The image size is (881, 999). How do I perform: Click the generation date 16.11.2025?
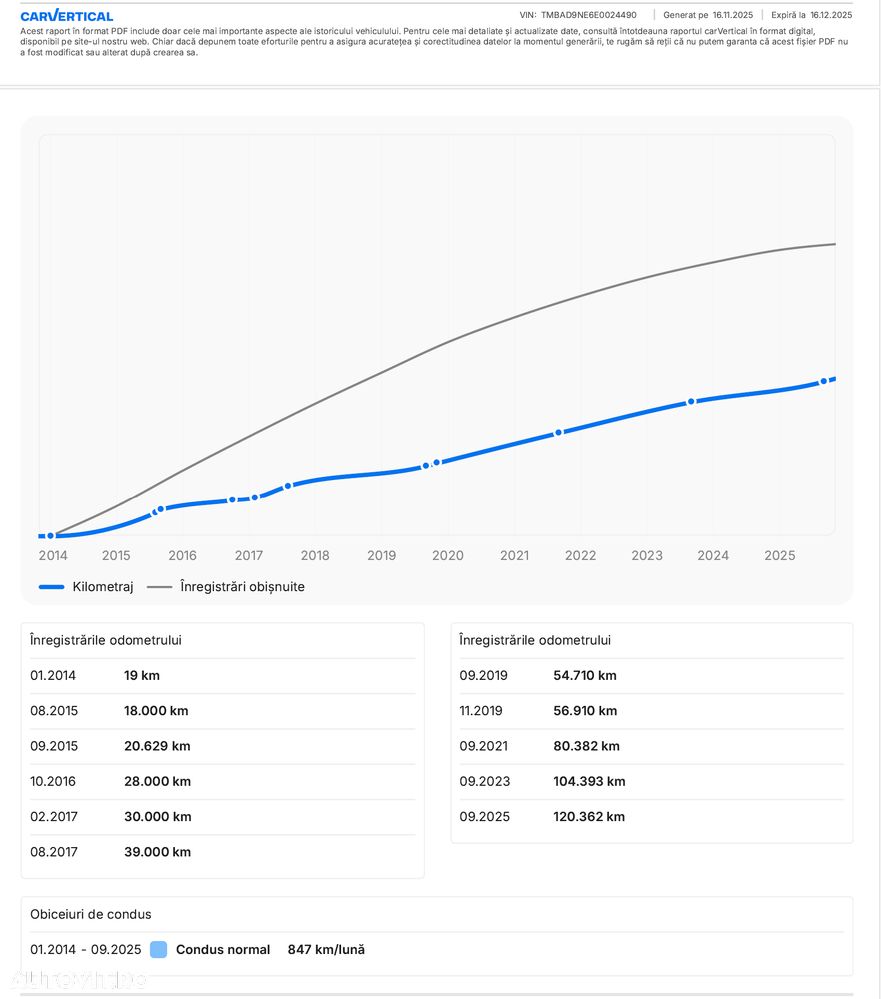point(733,15)
